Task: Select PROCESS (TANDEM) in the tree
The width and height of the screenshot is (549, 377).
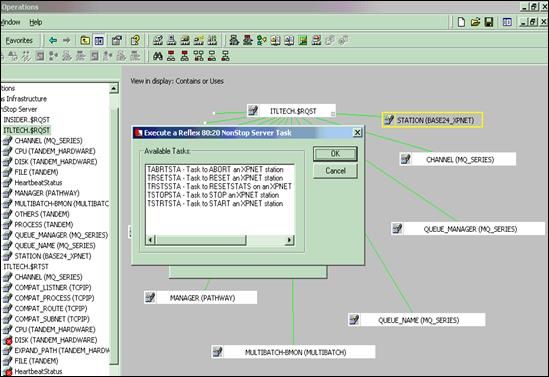Action: click(44, 225)
